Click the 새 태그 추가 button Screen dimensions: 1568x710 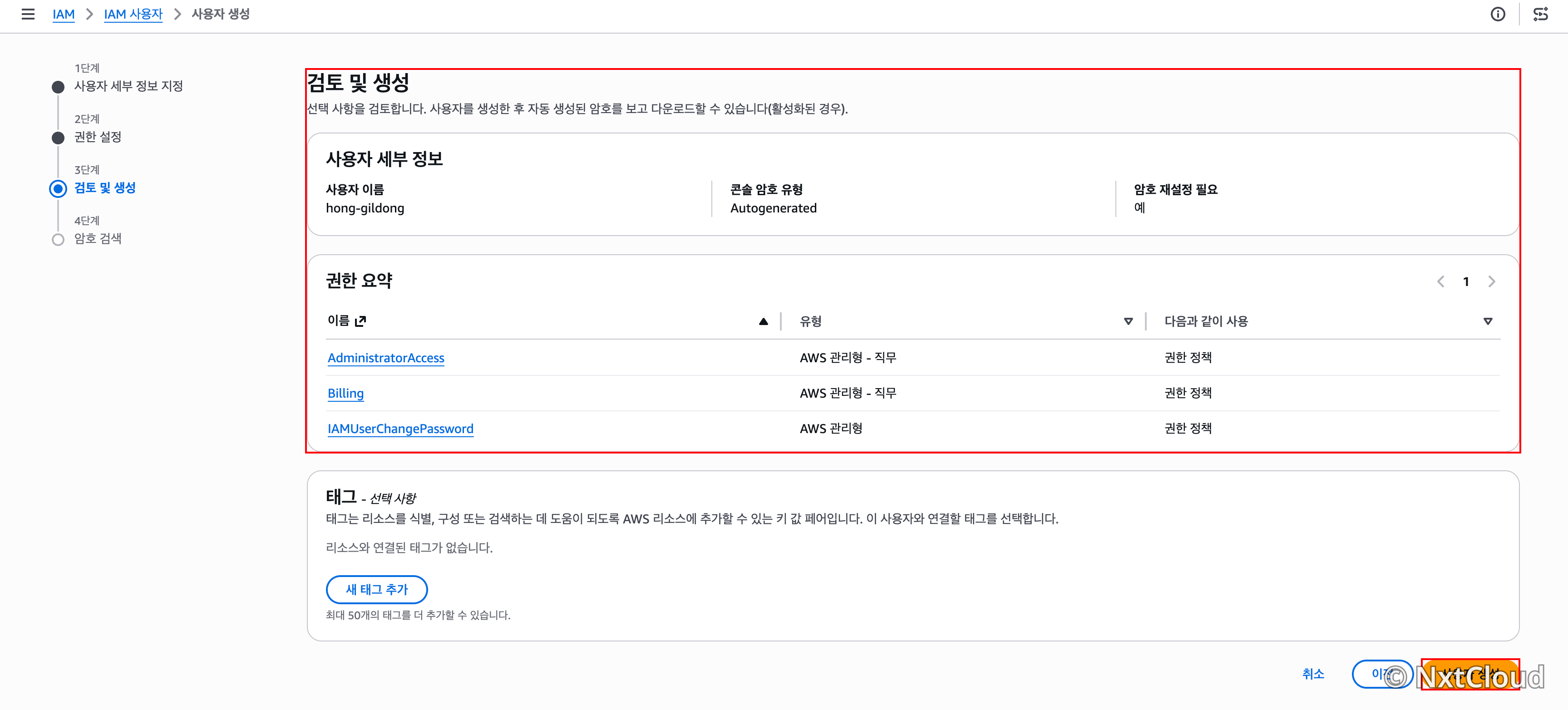377,589
